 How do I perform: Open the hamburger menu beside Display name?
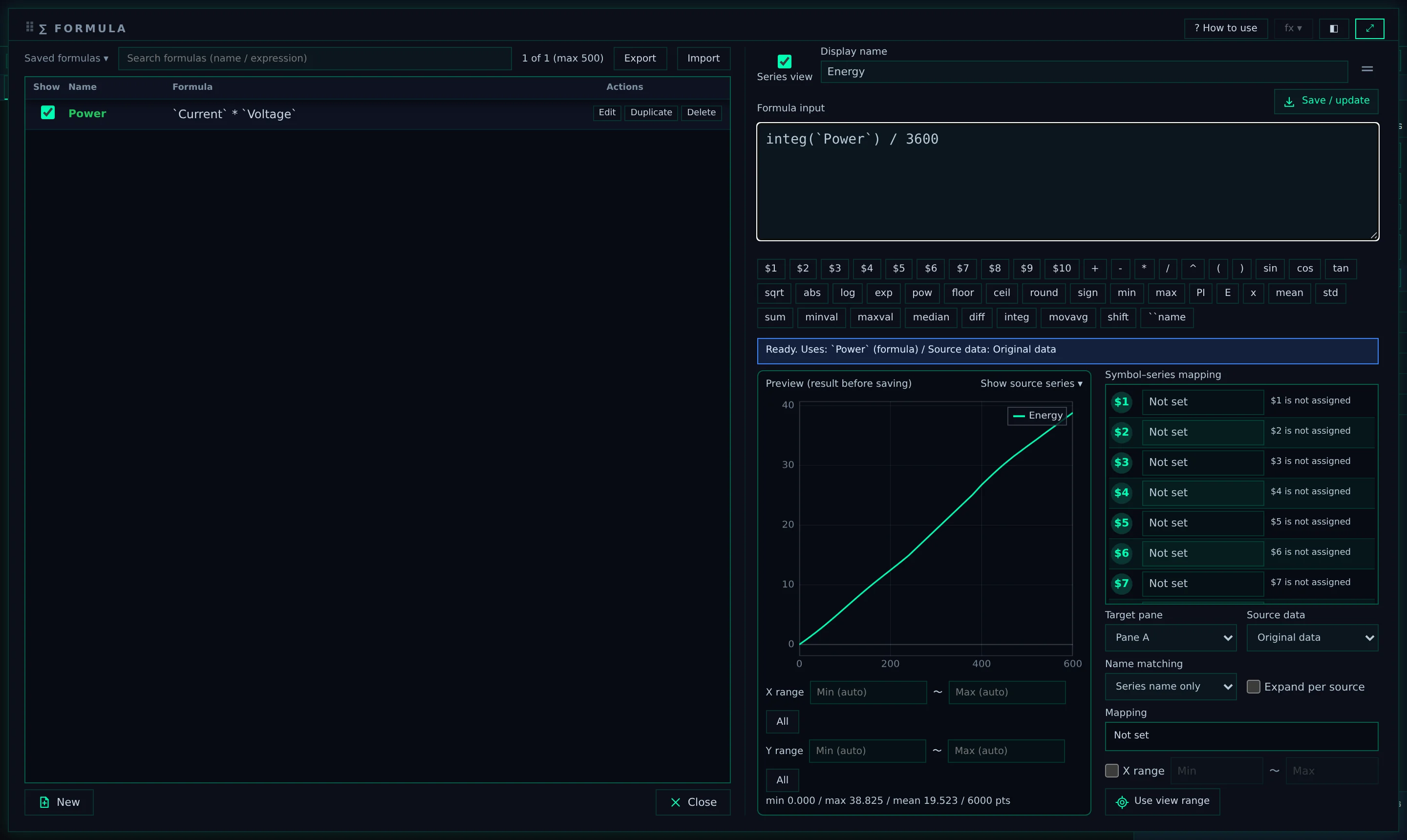[x=1367, y=69]
